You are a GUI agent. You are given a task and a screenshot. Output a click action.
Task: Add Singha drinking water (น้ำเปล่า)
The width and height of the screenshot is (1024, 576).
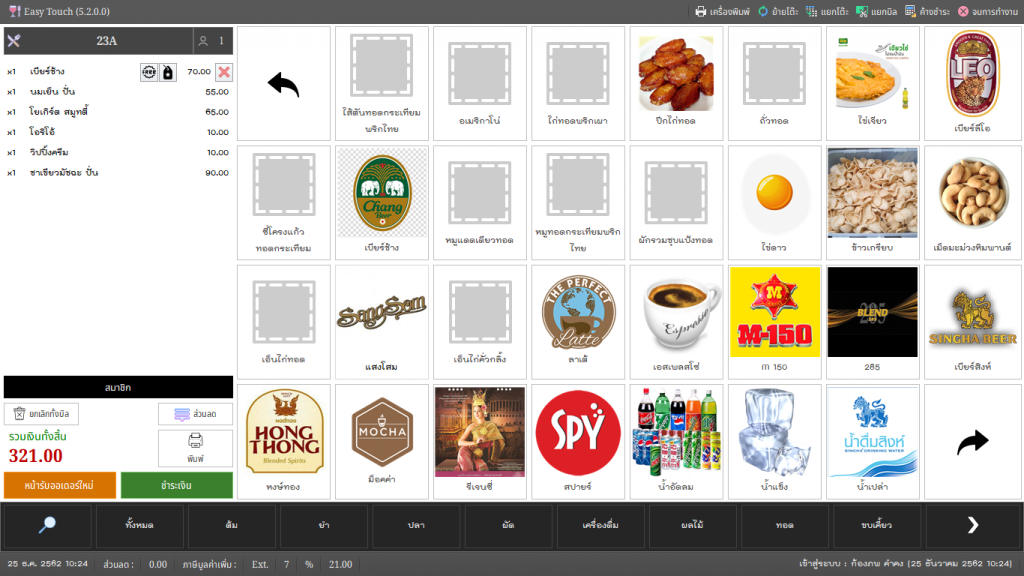click(x=872, y=441)
